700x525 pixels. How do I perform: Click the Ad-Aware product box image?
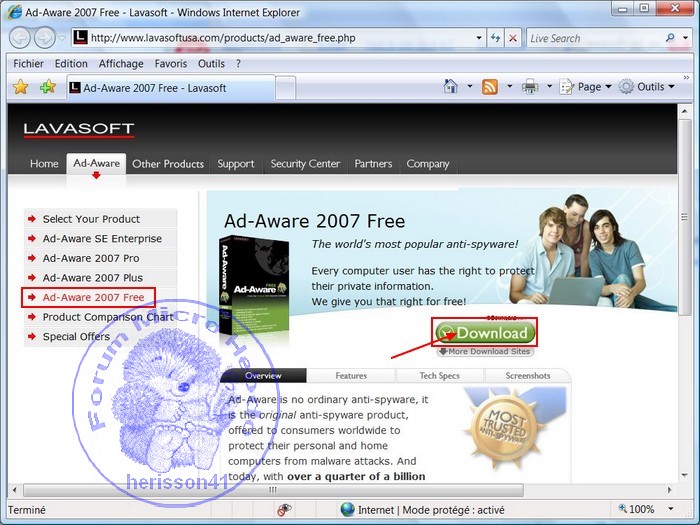click(x=254, y=286)
